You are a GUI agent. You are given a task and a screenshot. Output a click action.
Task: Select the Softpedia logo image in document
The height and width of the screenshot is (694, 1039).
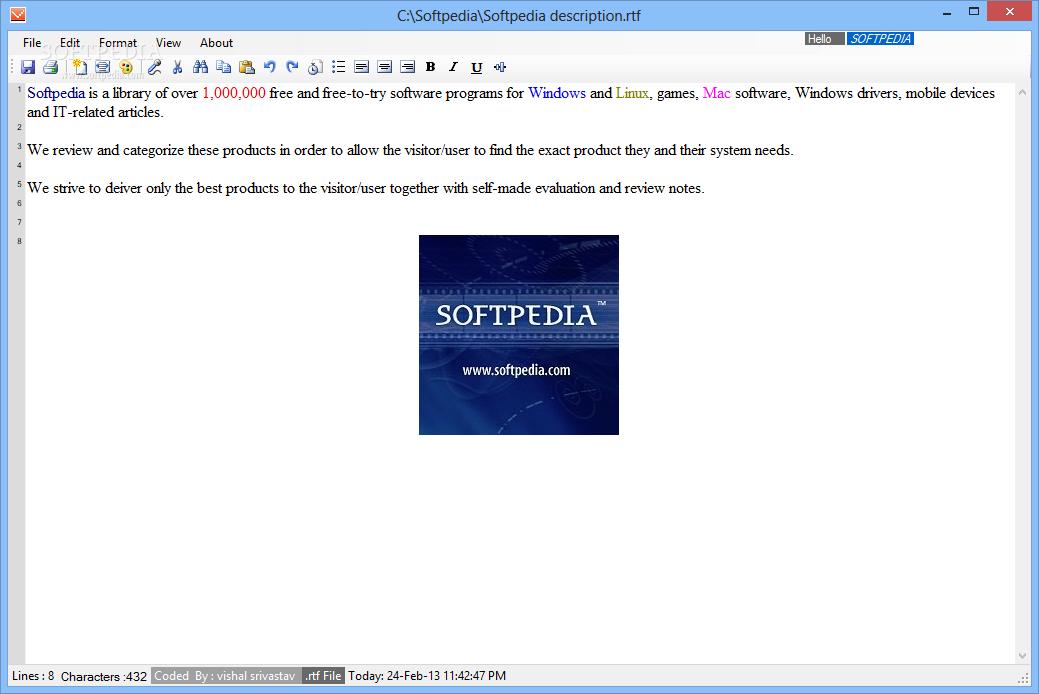pyautogui.click(x=519, y=335)
